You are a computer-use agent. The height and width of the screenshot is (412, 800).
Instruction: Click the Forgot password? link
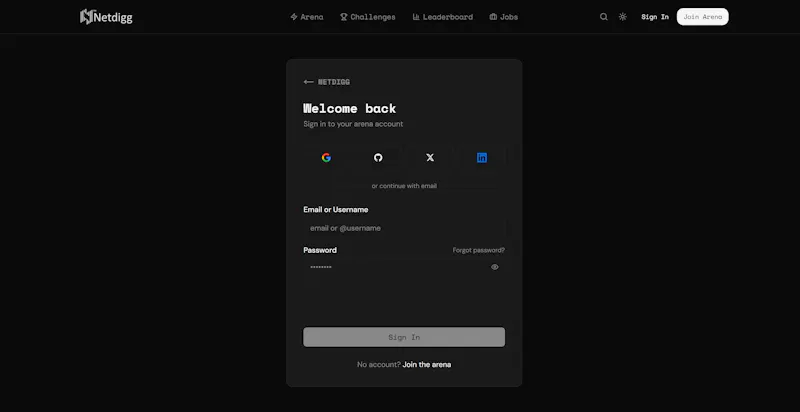click(479, 250)
